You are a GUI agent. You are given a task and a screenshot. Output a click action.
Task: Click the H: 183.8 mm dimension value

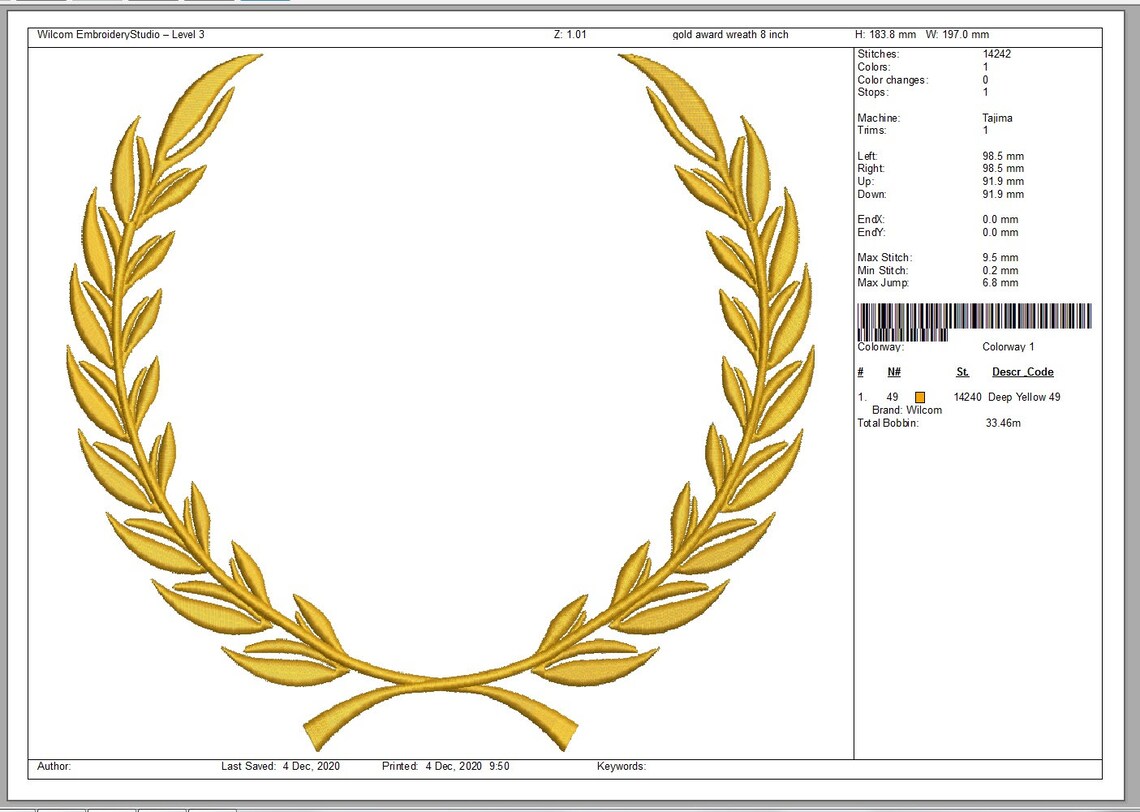(885, 34)
